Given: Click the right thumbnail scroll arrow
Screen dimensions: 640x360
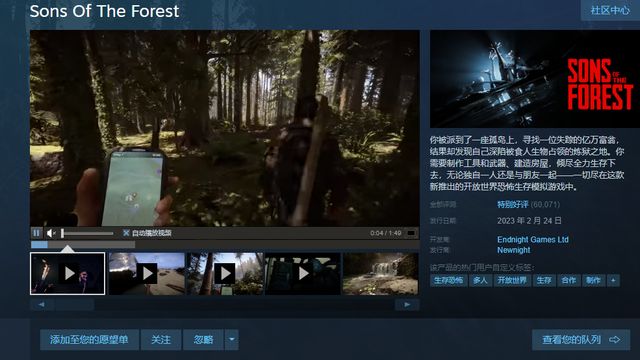Looking at the screenshot, I should (407, 304).
